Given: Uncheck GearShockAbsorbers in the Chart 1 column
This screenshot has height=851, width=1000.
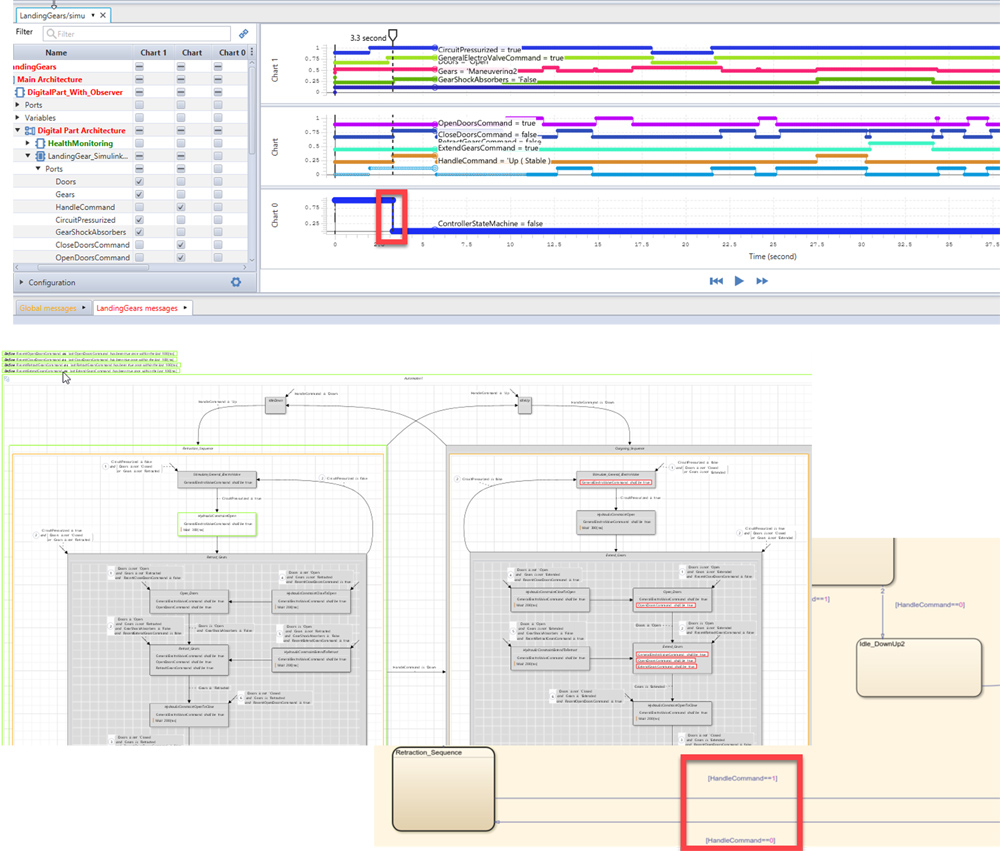Looking at the screenshot, I should [x=139, y=232].
